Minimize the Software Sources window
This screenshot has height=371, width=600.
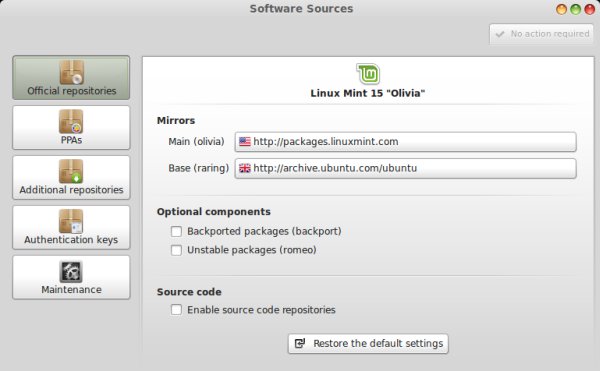tap(561, 9)
